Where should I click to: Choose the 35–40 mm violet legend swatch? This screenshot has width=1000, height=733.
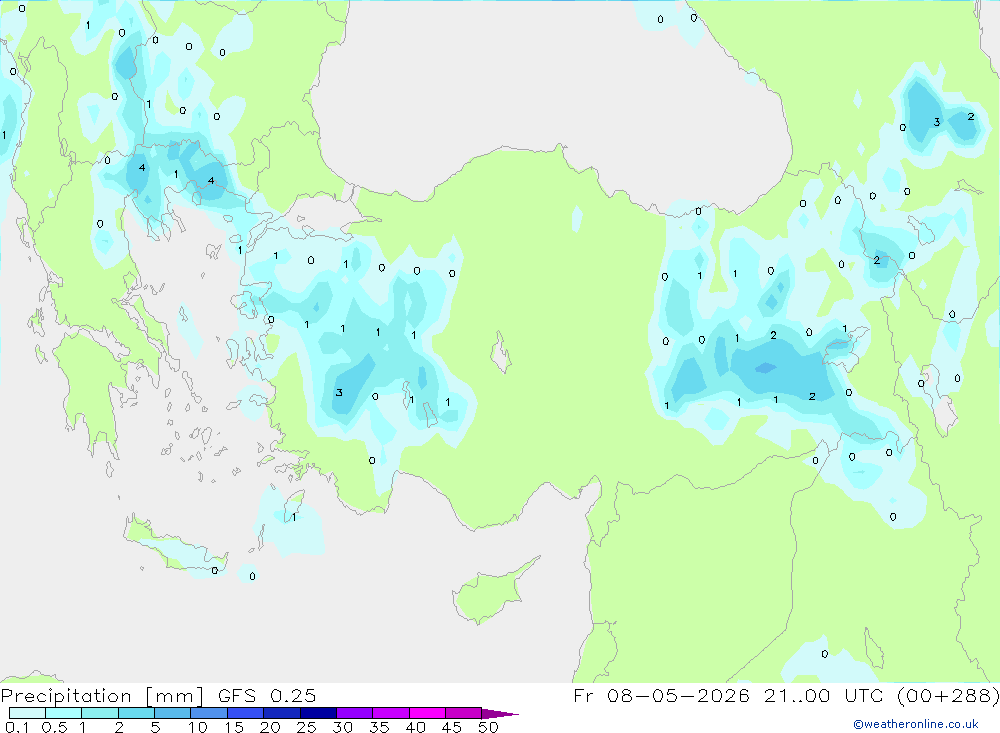click(391, 713)
